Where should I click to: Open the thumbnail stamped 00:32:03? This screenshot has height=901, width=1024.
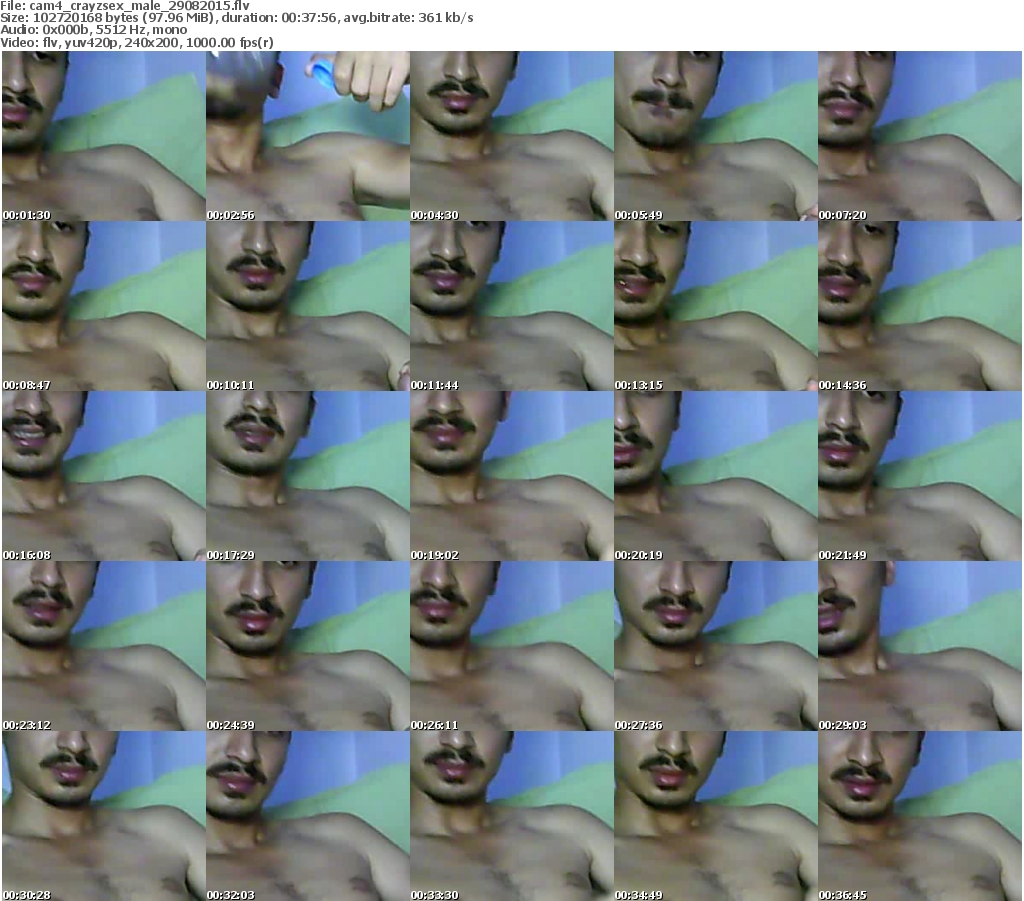pos(308,816)
